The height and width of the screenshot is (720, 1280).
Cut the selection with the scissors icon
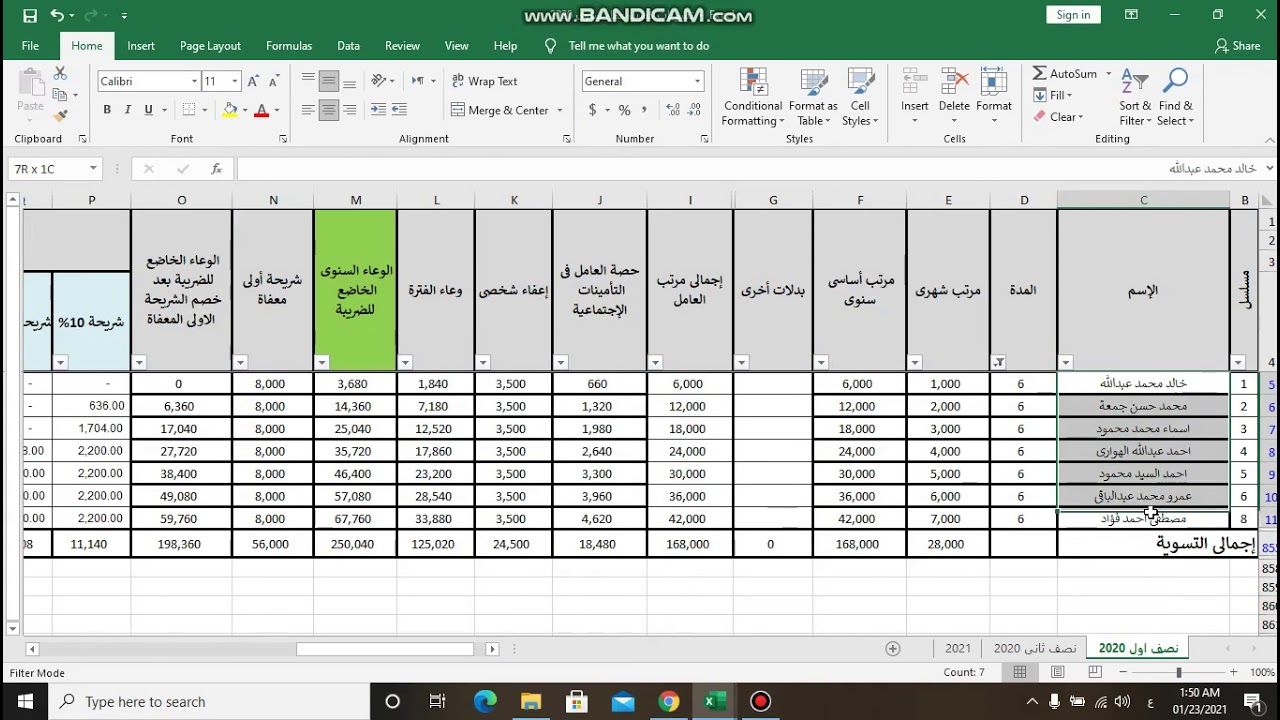(60, 74)
